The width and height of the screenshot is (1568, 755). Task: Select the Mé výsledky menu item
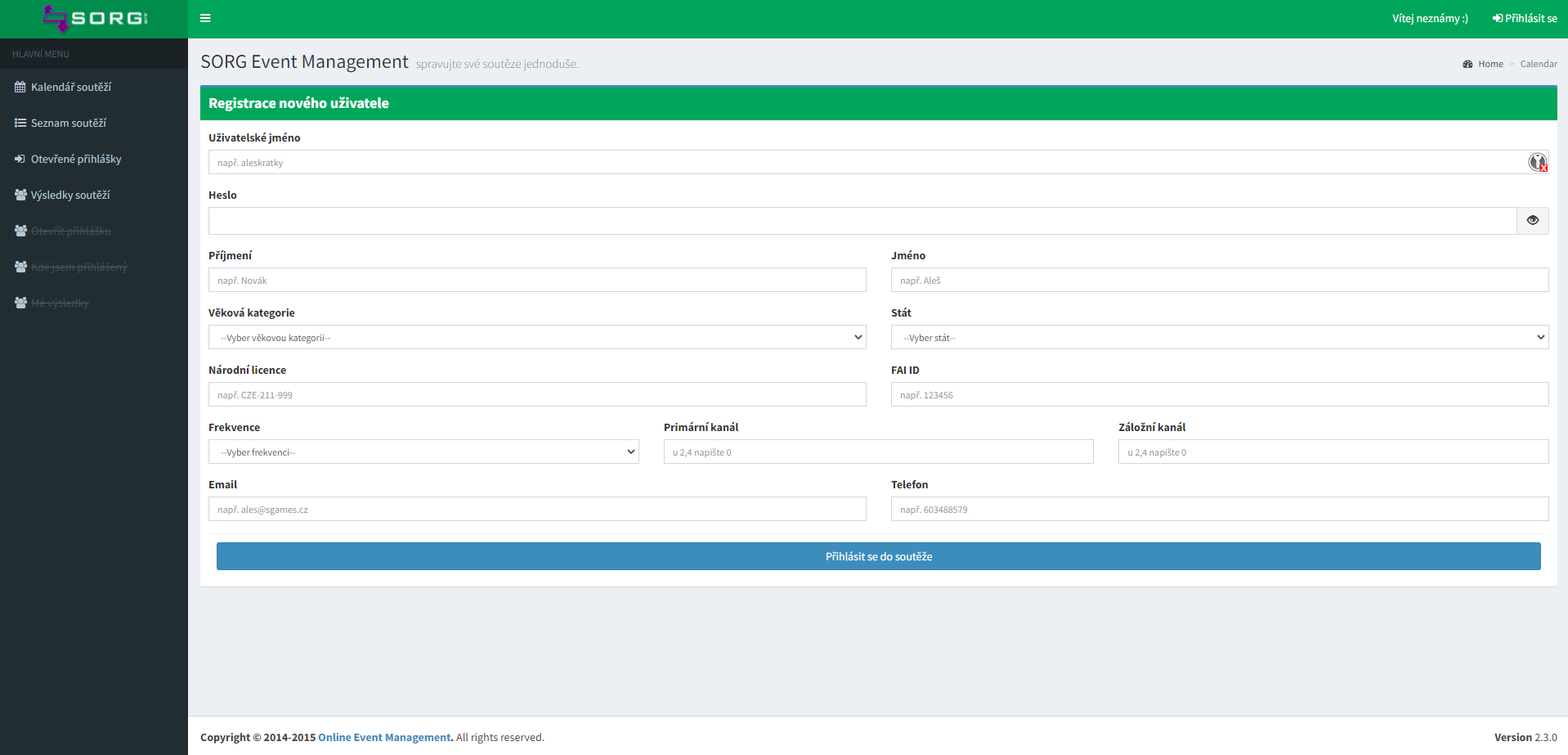94,303
